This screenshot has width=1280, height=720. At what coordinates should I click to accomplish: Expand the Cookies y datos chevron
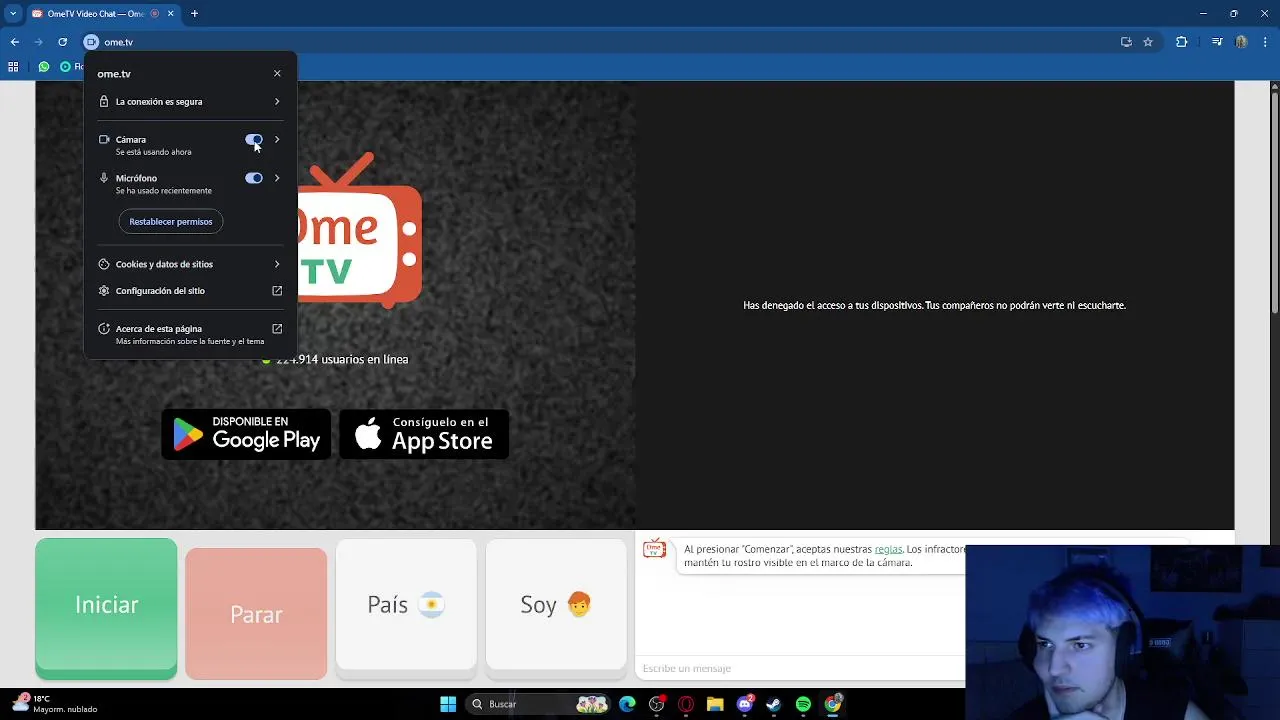[x=277, y=264]
